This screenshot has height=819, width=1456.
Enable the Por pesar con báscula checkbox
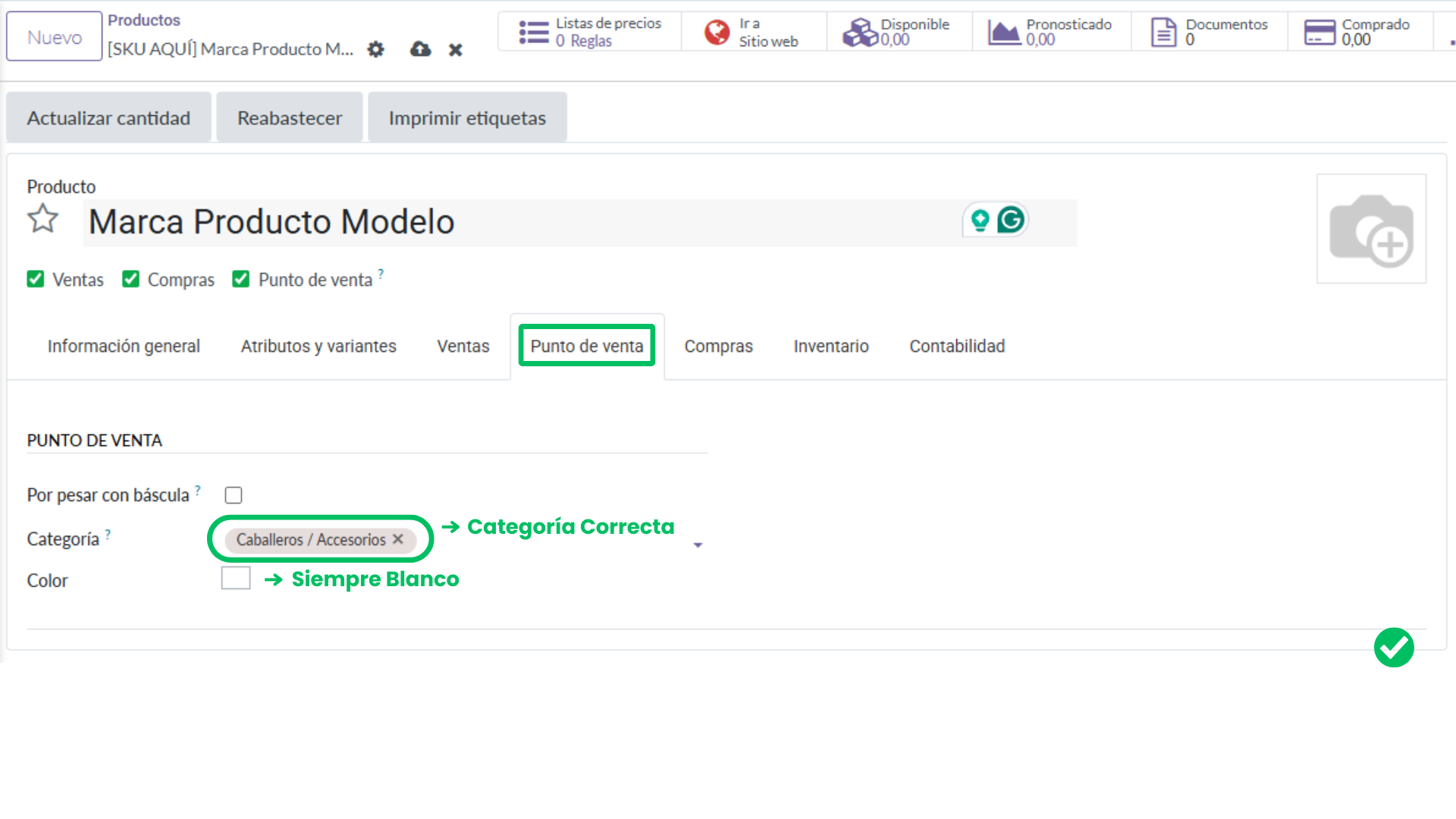coord(234,494)
